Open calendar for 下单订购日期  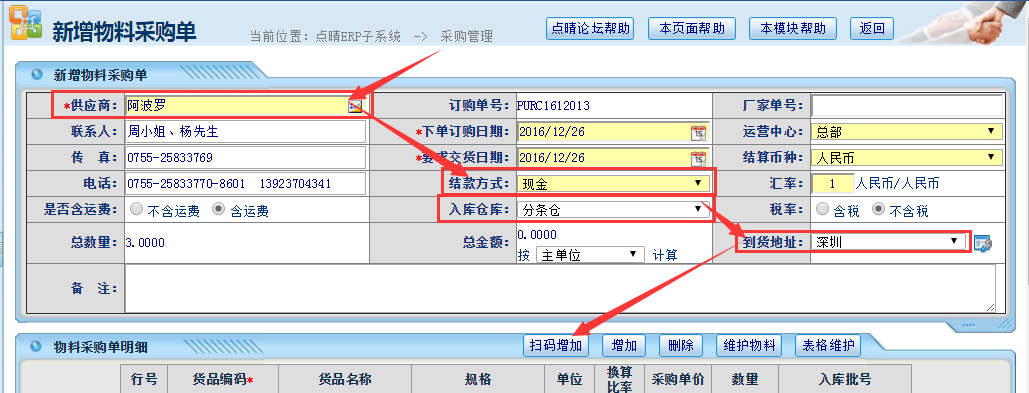pyautogui.click(x=698, y=132)
